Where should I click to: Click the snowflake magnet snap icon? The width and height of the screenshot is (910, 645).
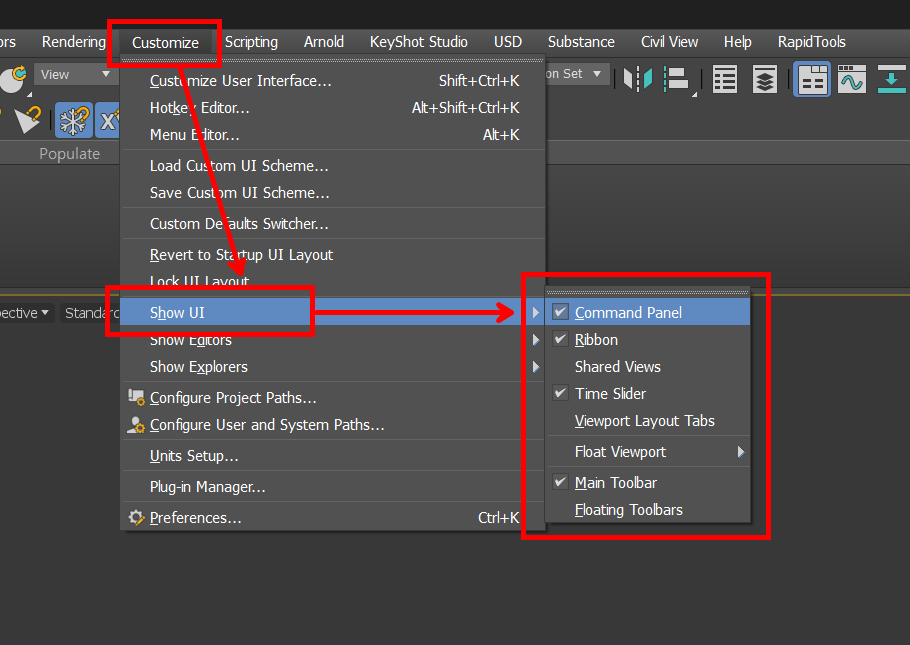[74, 121]
